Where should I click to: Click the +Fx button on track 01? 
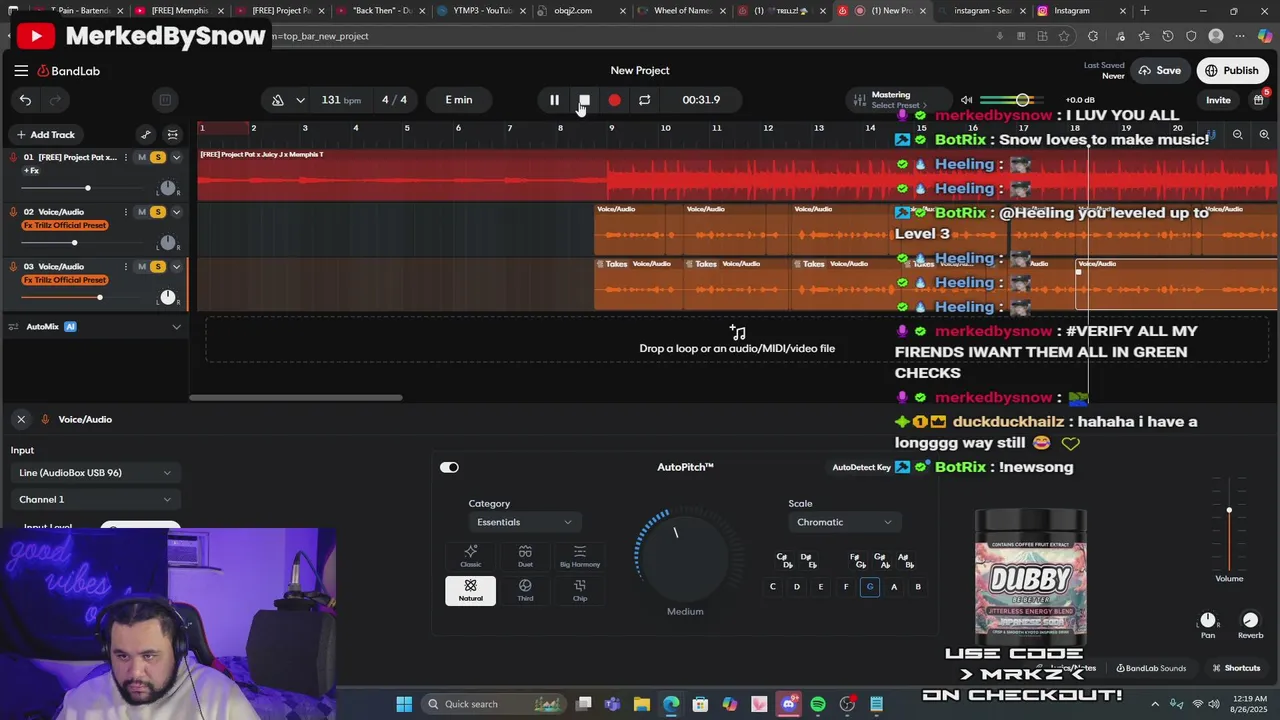coord(31,171)
